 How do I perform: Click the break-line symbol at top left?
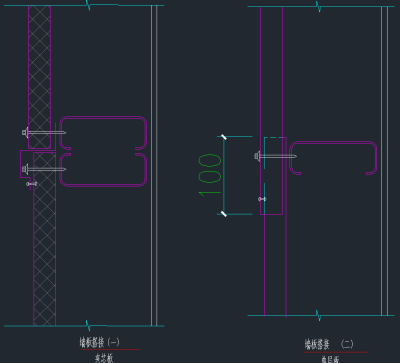pyautogui.click(x=88, y=5)
